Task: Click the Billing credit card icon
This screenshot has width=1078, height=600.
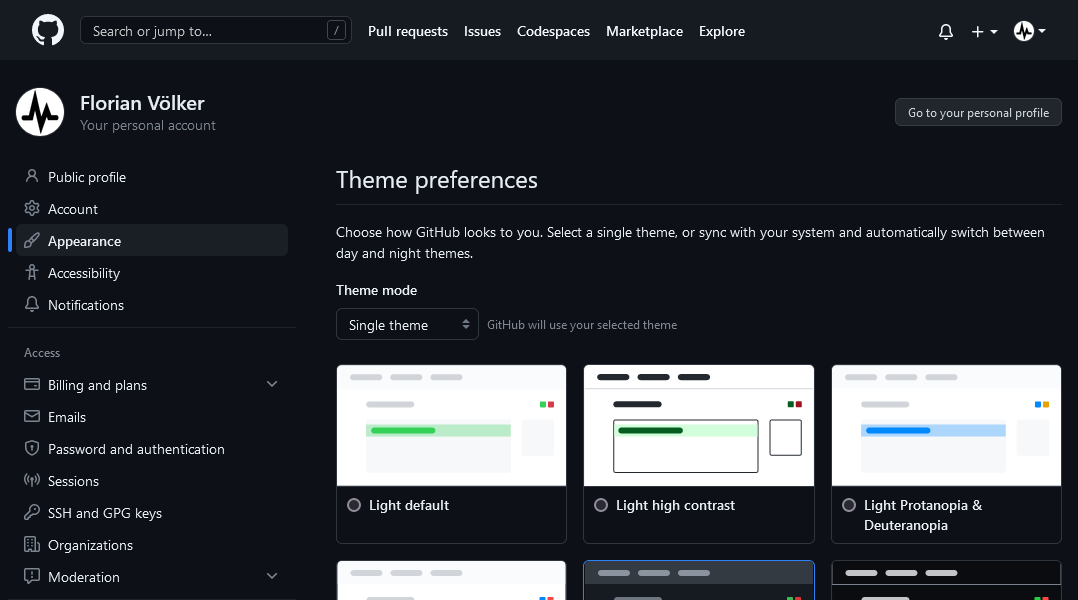Action: coord(32,384)
